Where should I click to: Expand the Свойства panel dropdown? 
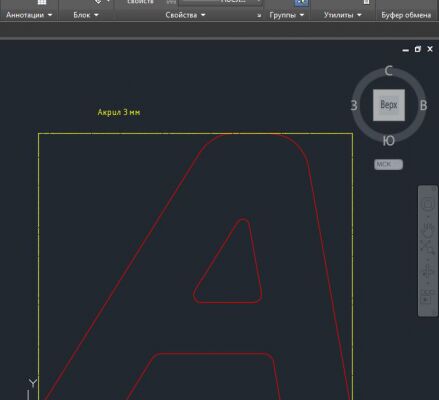click(185, 15)
